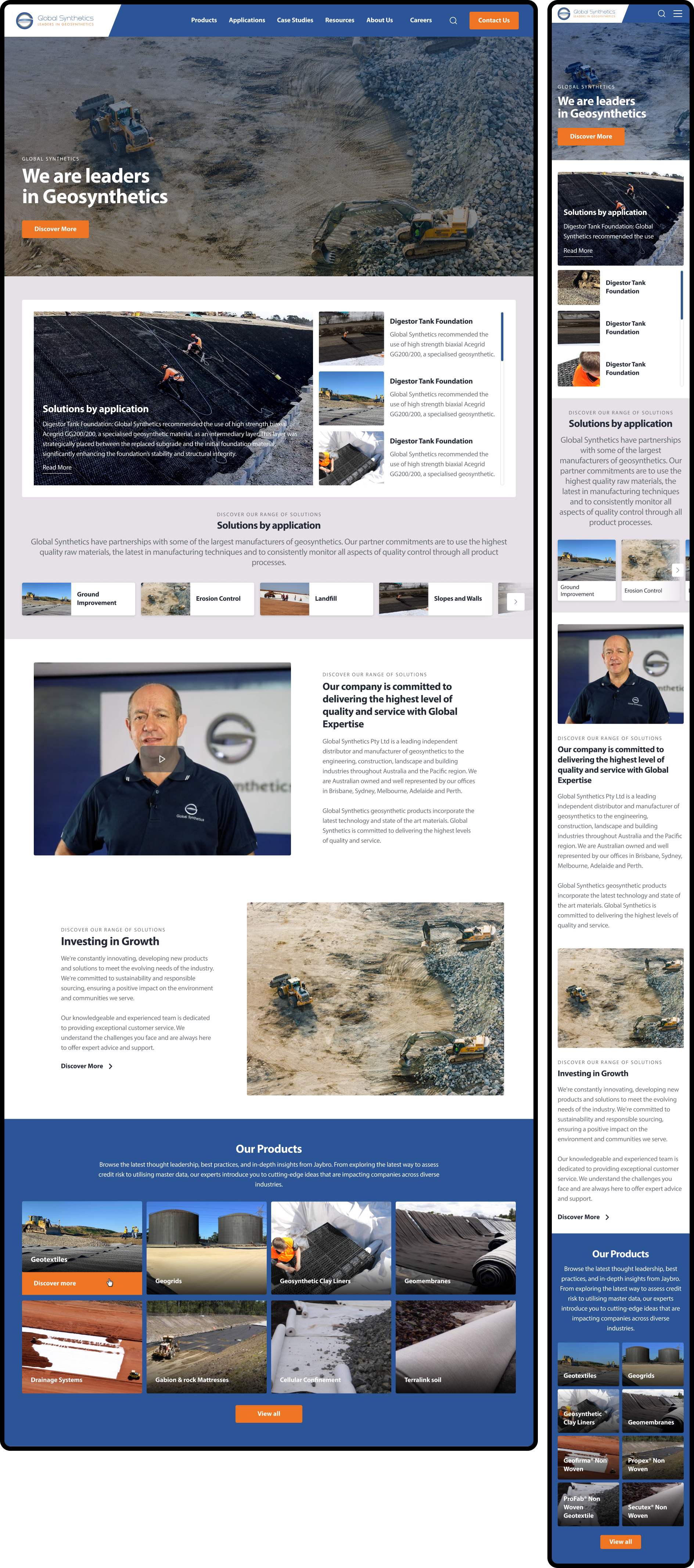This screenshot has width=694, height=1568.
Task: Click Discover More in mobile hero
Action: pyautogui.click(x=590, y=136)
